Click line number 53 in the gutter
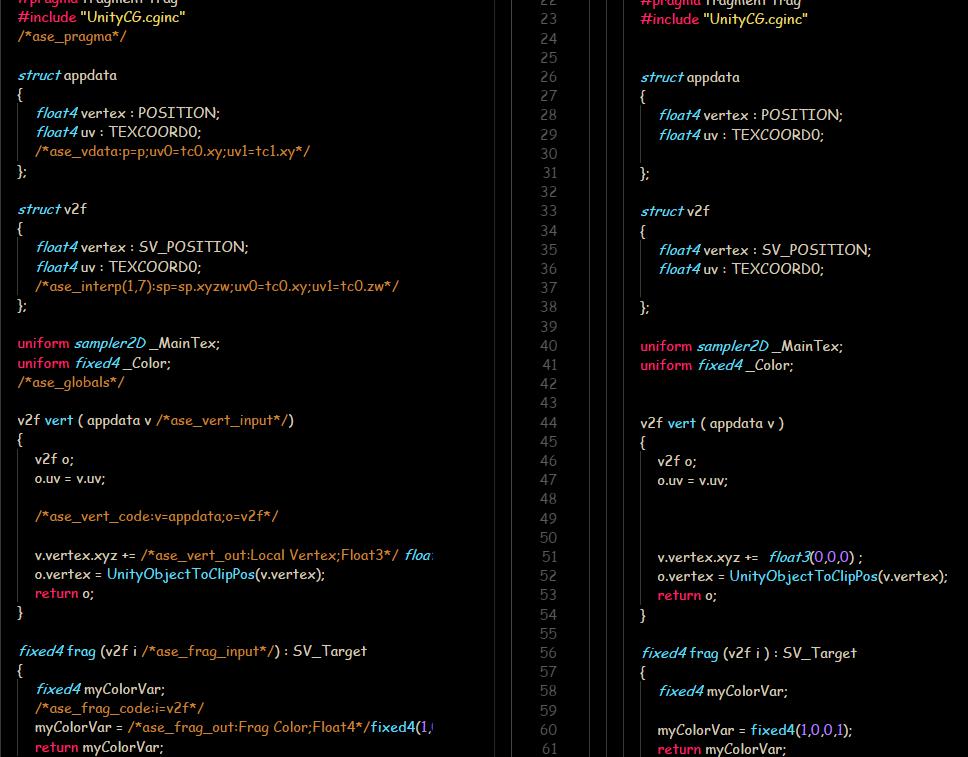The image size is (968, 757). point(548,595)
